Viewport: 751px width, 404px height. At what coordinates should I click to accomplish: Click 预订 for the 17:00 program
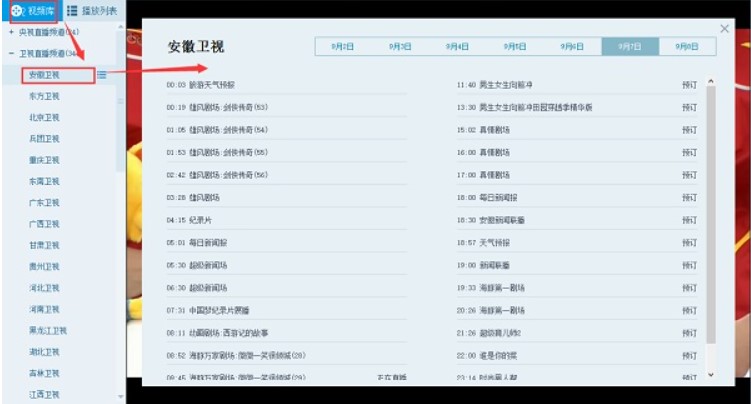689,175
